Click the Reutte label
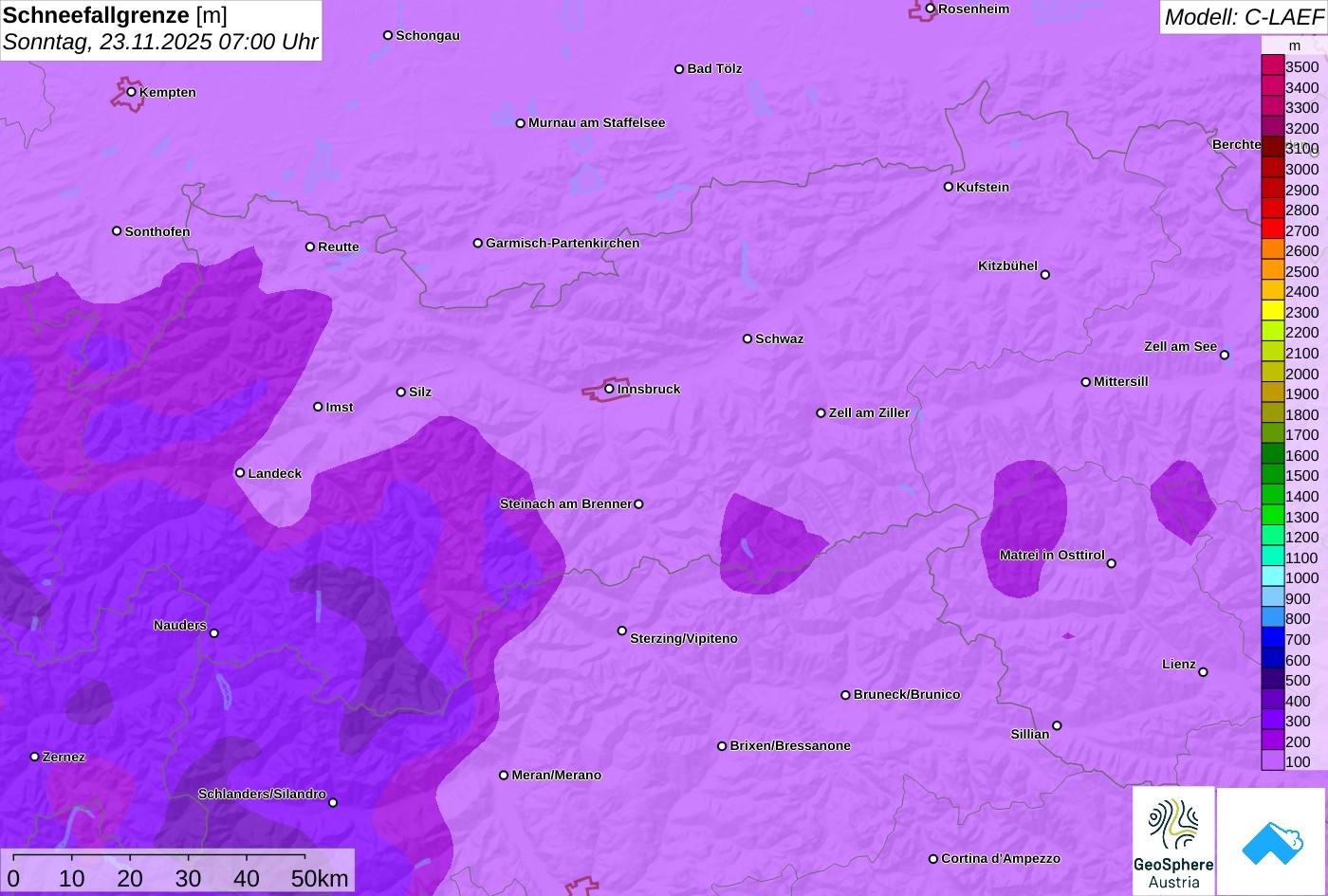Viewport: 1328px width, 896px height. tap(339, 247)
